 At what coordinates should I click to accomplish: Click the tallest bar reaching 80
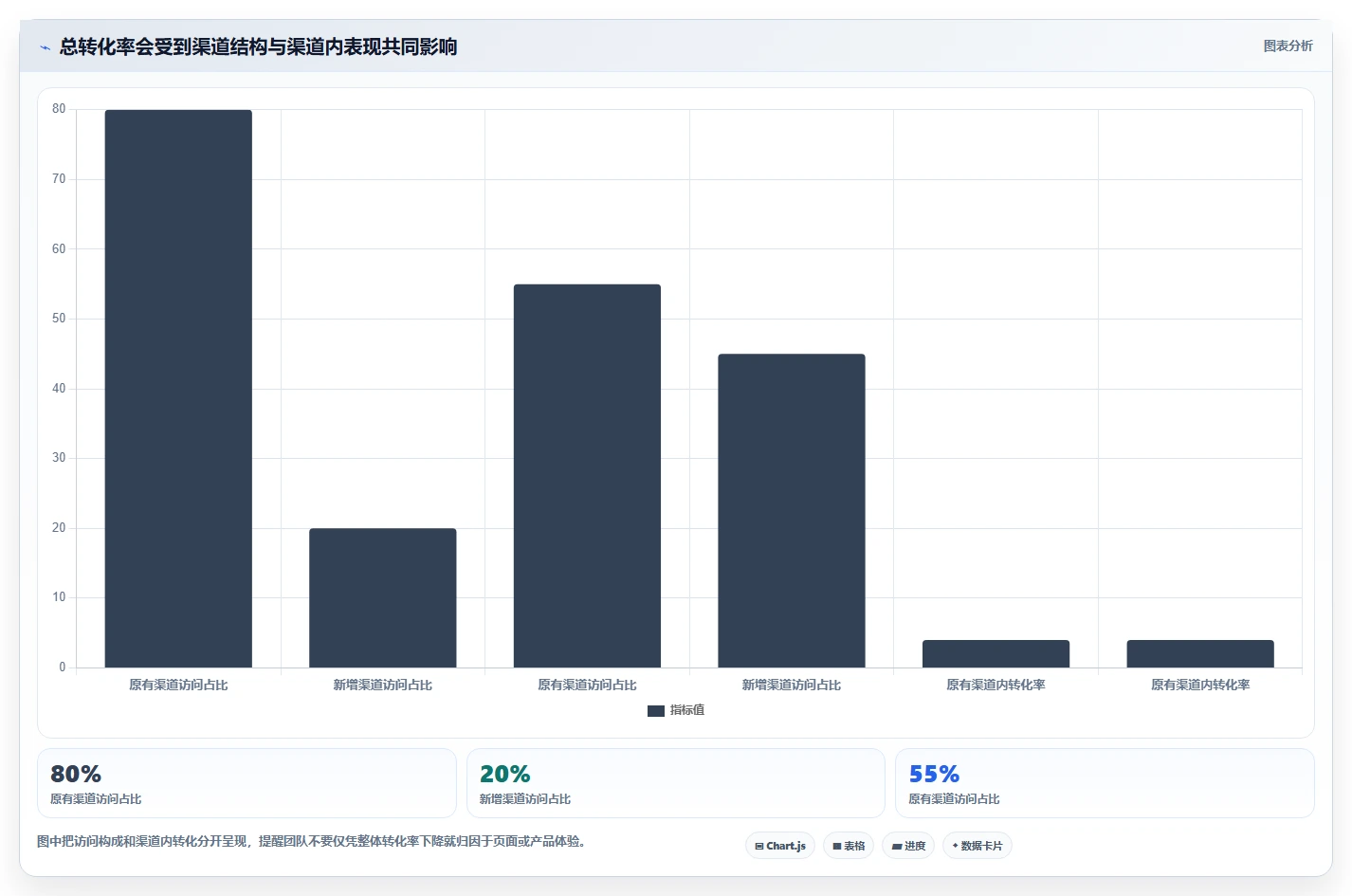[x=178, y=389]
